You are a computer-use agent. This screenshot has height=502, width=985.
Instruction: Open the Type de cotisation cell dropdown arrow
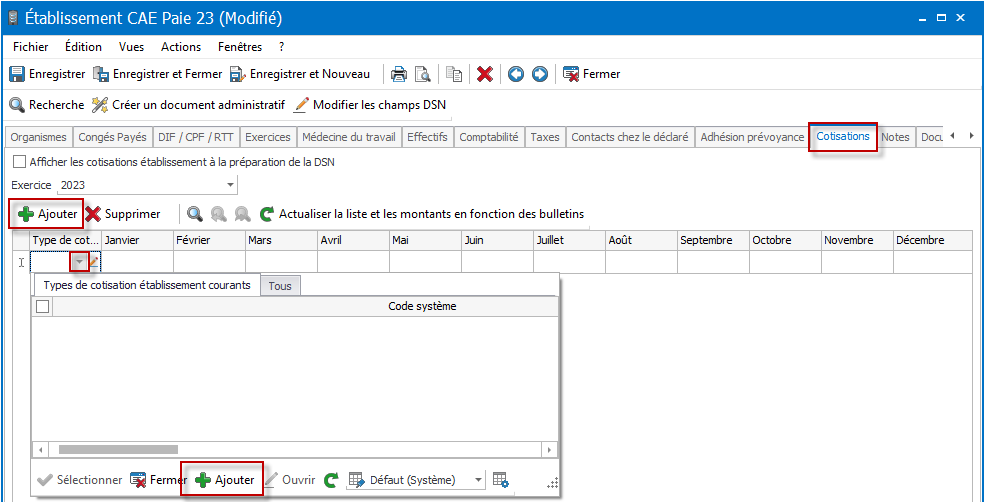click(x=79, y=262)
